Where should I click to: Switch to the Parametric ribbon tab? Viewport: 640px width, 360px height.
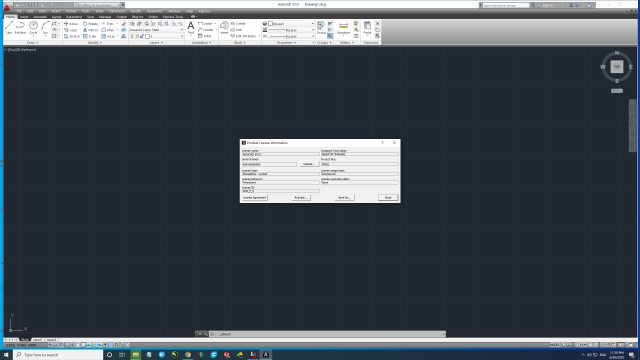[x=74, y=17]
